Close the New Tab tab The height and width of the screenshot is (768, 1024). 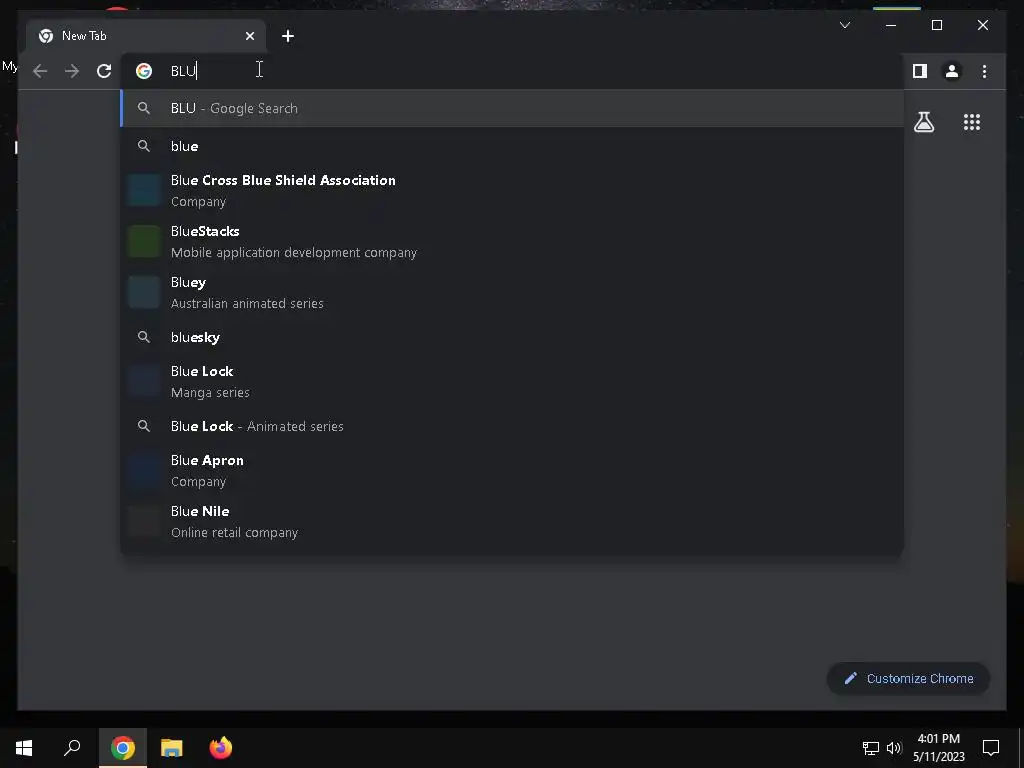pos(249,36)
